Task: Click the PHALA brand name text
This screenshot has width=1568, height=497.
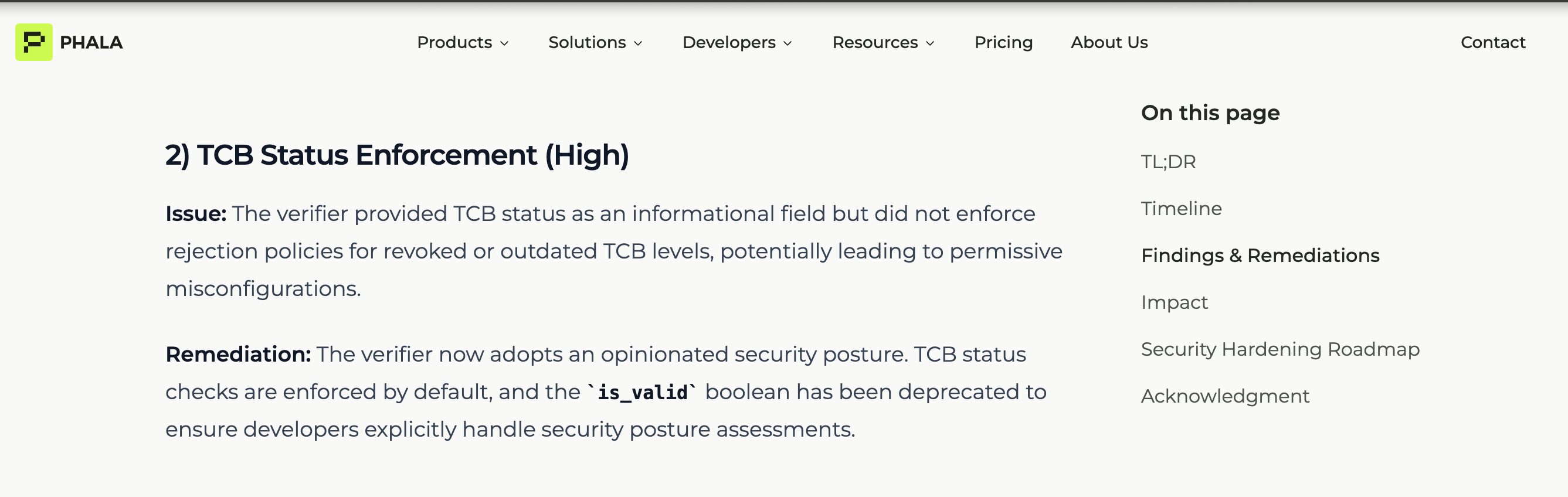Action: [x=91, y=43]
